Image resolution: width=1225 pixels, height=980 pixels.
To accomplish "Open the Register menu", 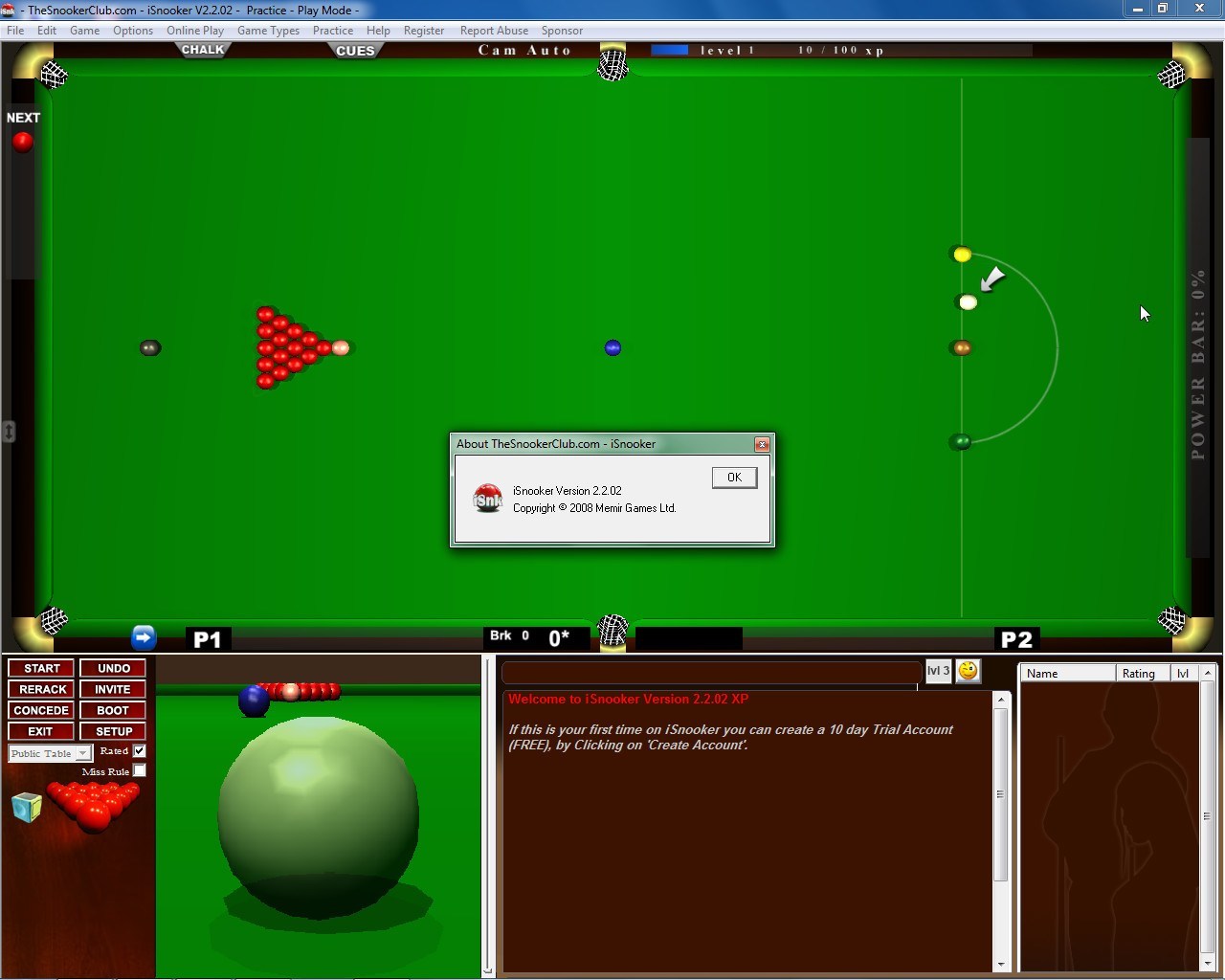I will point(424,31).
